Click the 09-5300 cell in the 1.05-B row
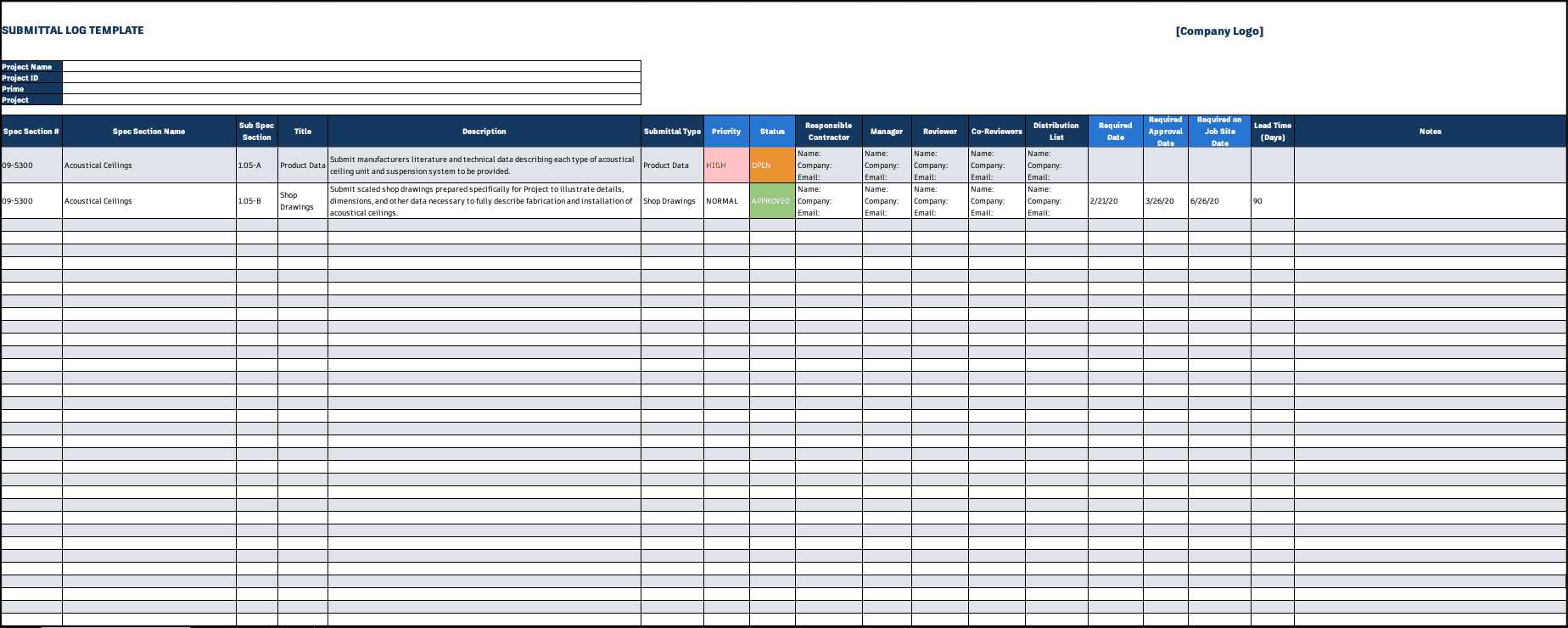 coord(31,201)
